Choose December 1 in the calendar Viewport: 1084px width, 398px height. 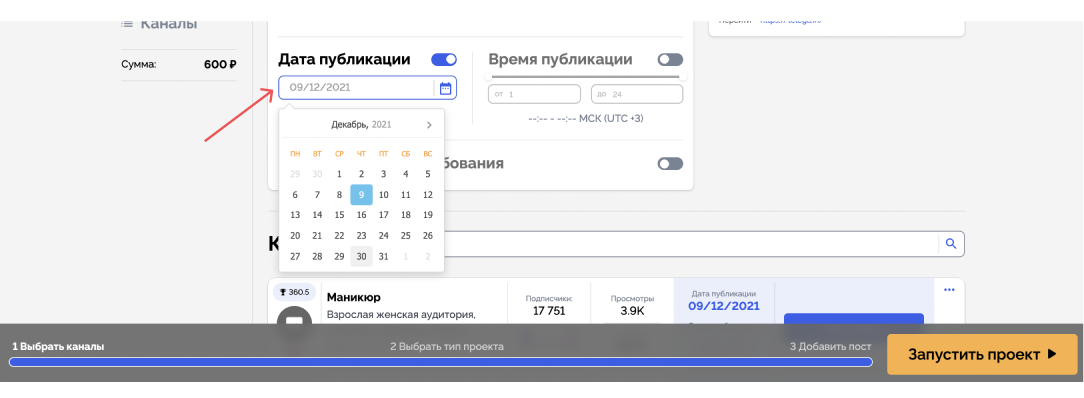tap(339, 174)
